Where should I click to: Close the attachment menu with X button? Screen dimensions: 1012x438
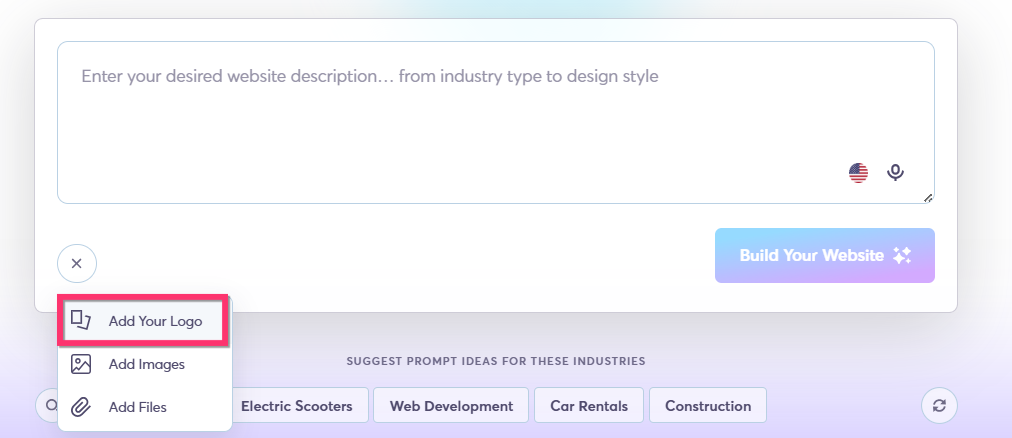tap(77, 263)
